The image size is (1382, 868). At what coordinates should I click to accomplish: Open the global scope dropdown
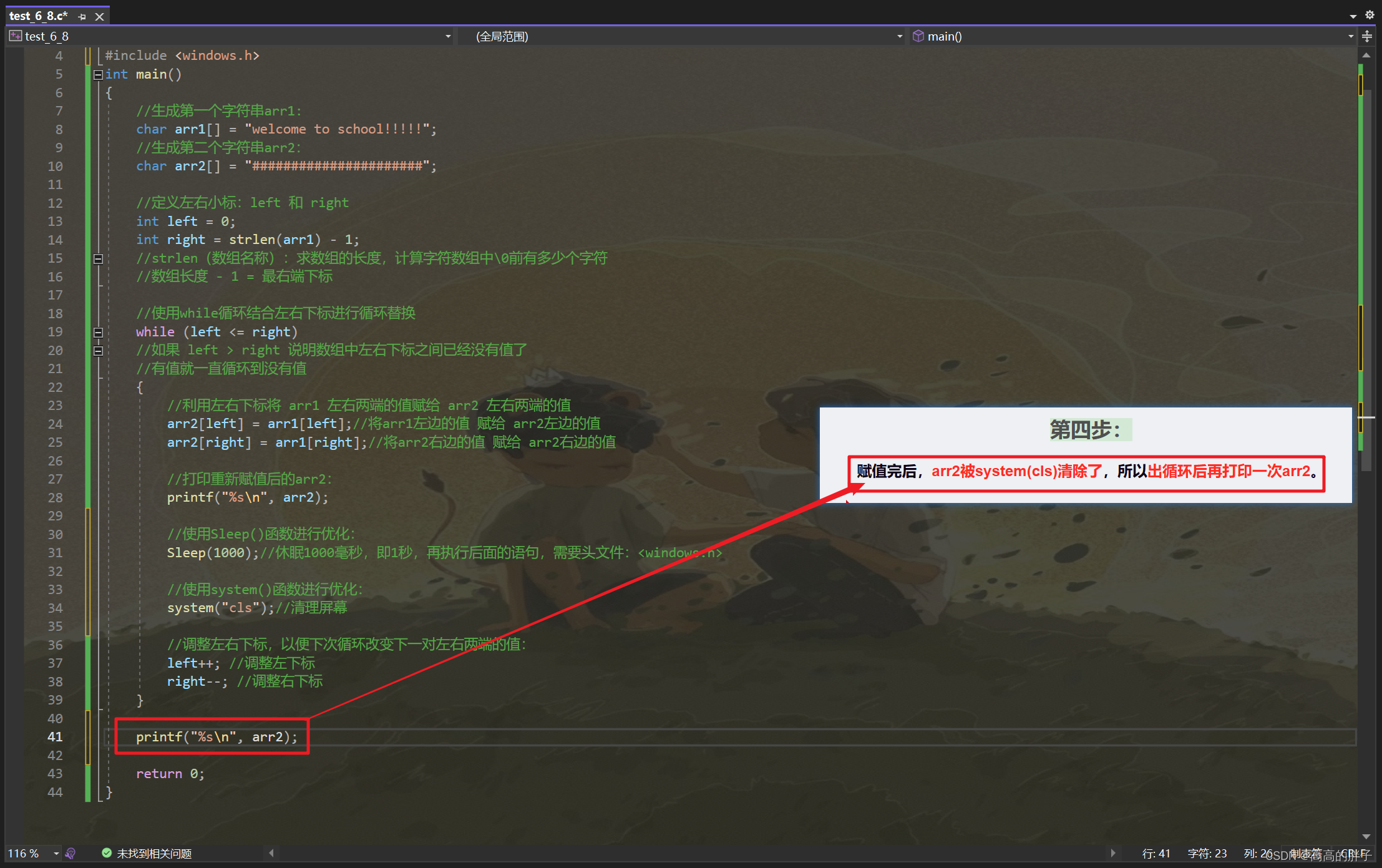pyautogui.click(x=900, y=36)
